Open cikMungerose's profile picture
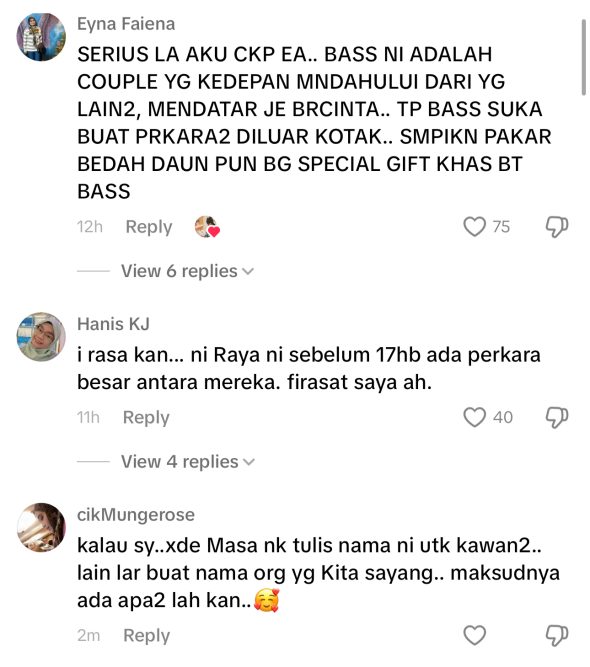 [x=41, y=527]
